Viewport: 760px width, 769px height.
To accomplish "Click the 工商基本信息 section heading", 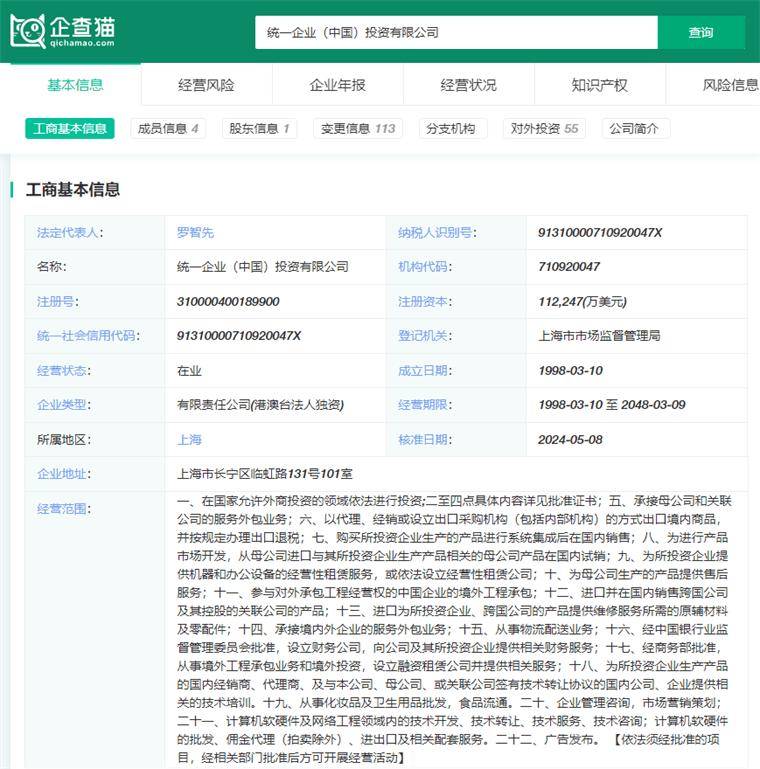I will pos(73,189).
